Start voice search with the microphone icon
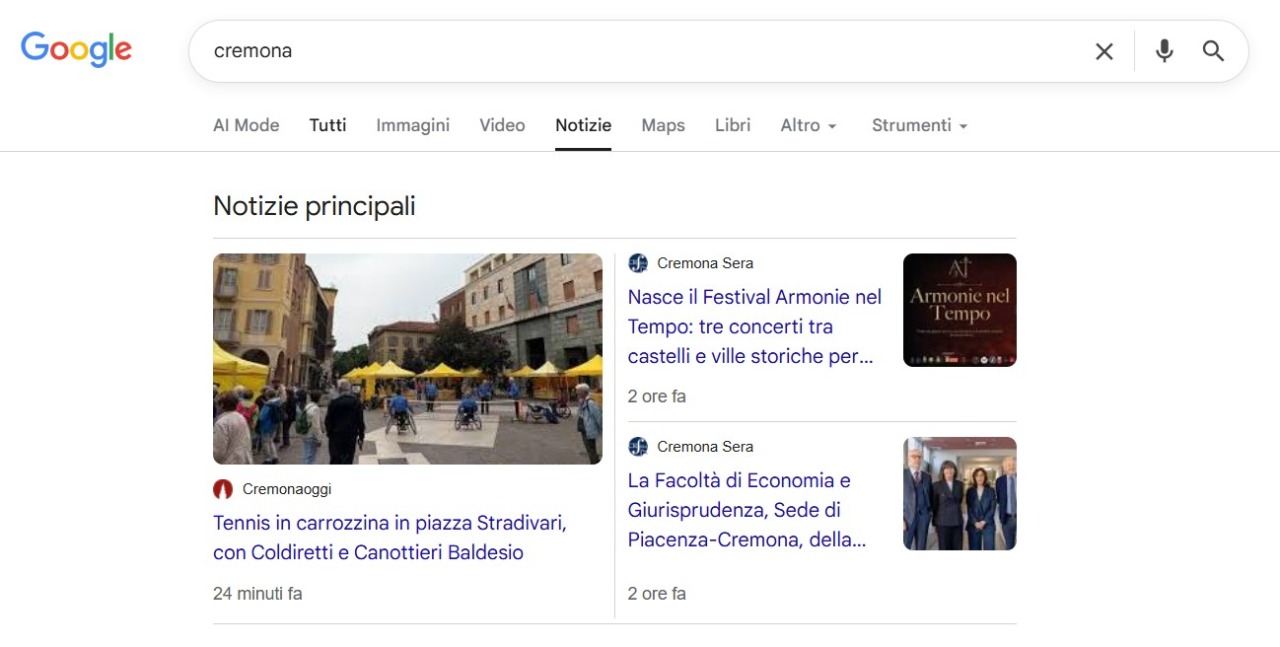 click(x=1164, y=51)
